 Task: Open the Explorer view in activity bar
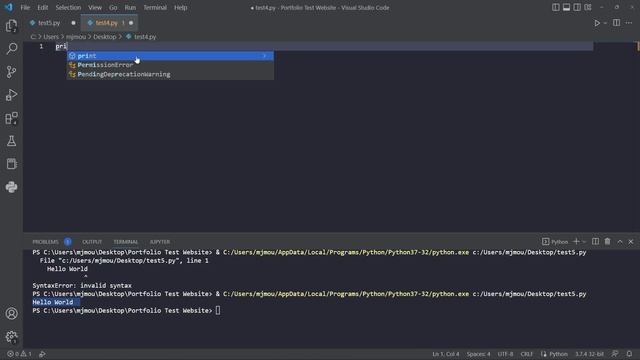(x=11, y=26)
